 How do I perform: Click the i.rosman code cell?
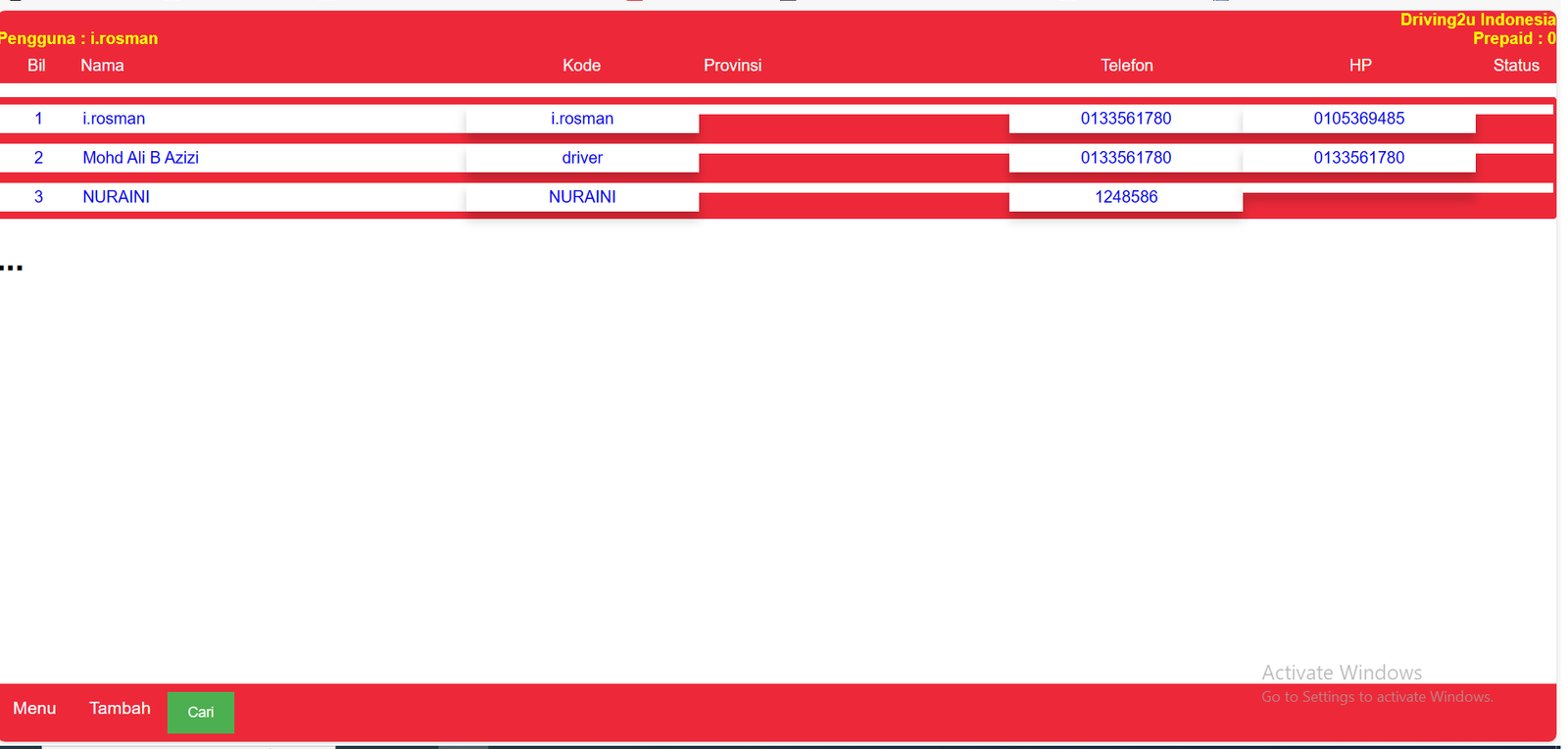[582, 119]
